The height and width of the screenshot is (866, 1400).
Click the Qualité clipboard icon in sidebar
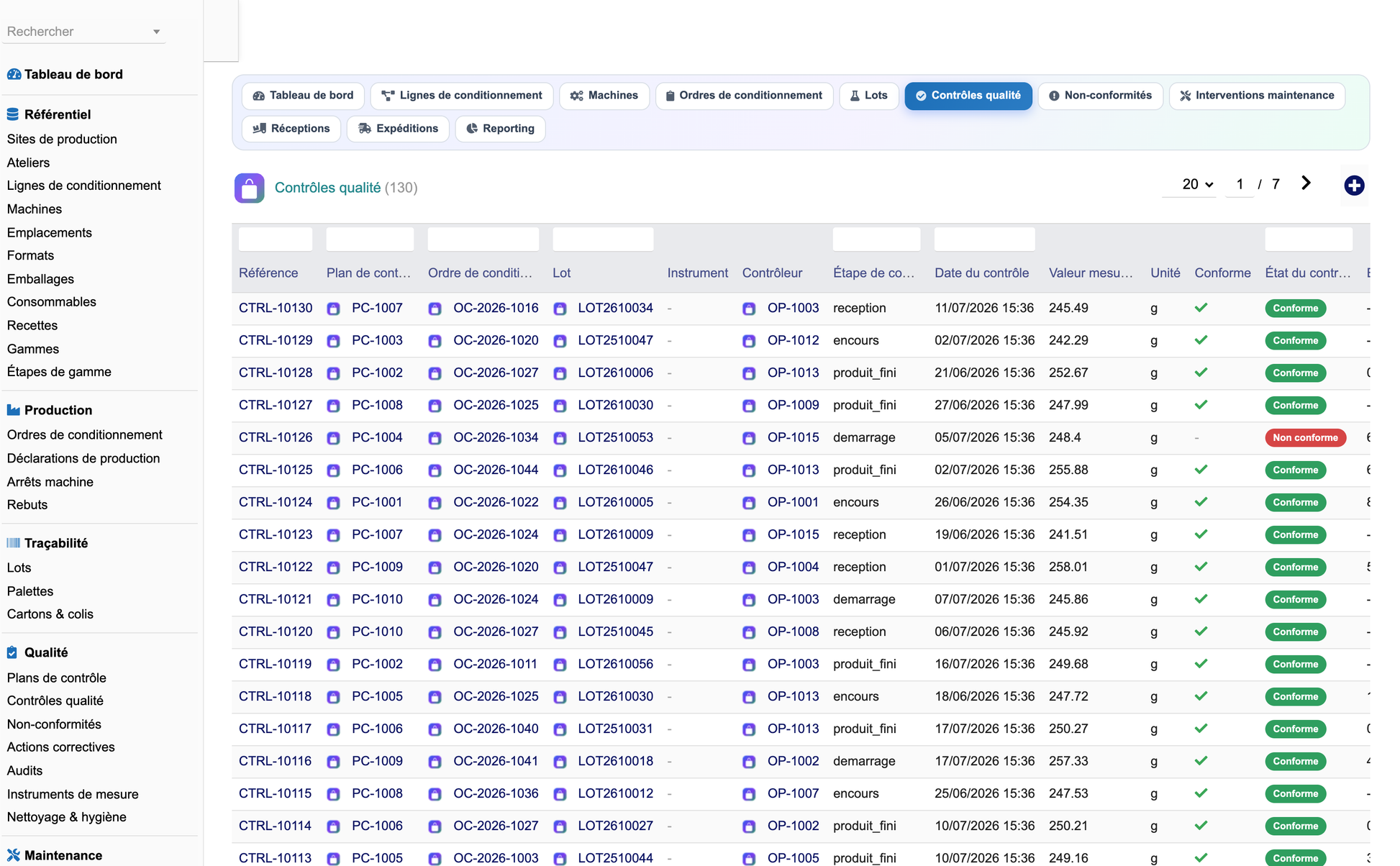point(12,652)
